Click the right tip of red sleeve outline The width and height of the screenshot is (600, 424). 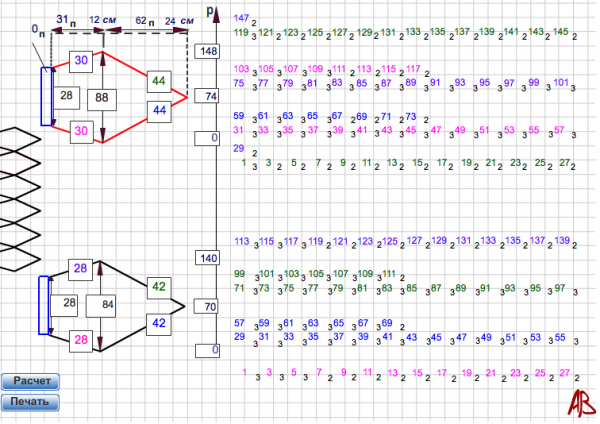(186, 96)
